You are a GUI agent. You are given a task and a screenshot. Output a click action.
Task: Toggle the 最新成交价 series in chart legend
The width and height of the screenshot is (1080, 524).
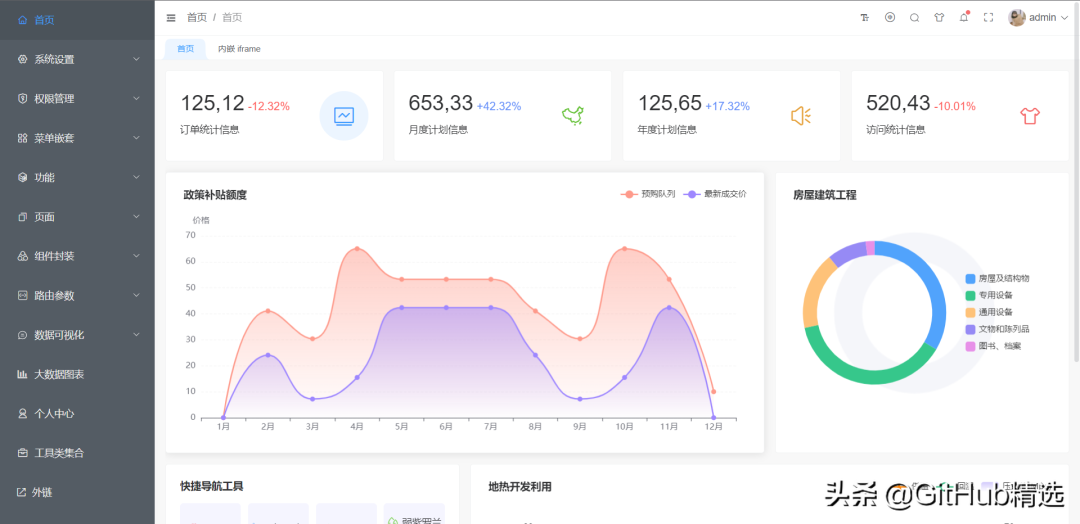coord(715,194)
